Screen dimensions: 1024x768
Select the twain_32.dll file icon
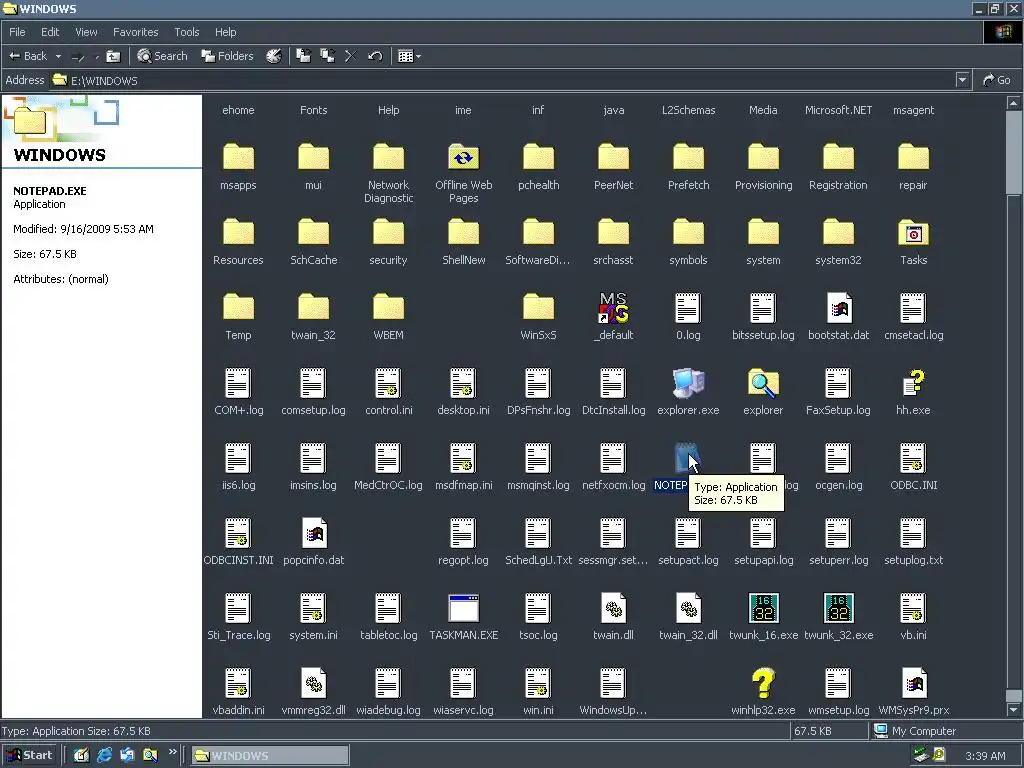(688, 609)
